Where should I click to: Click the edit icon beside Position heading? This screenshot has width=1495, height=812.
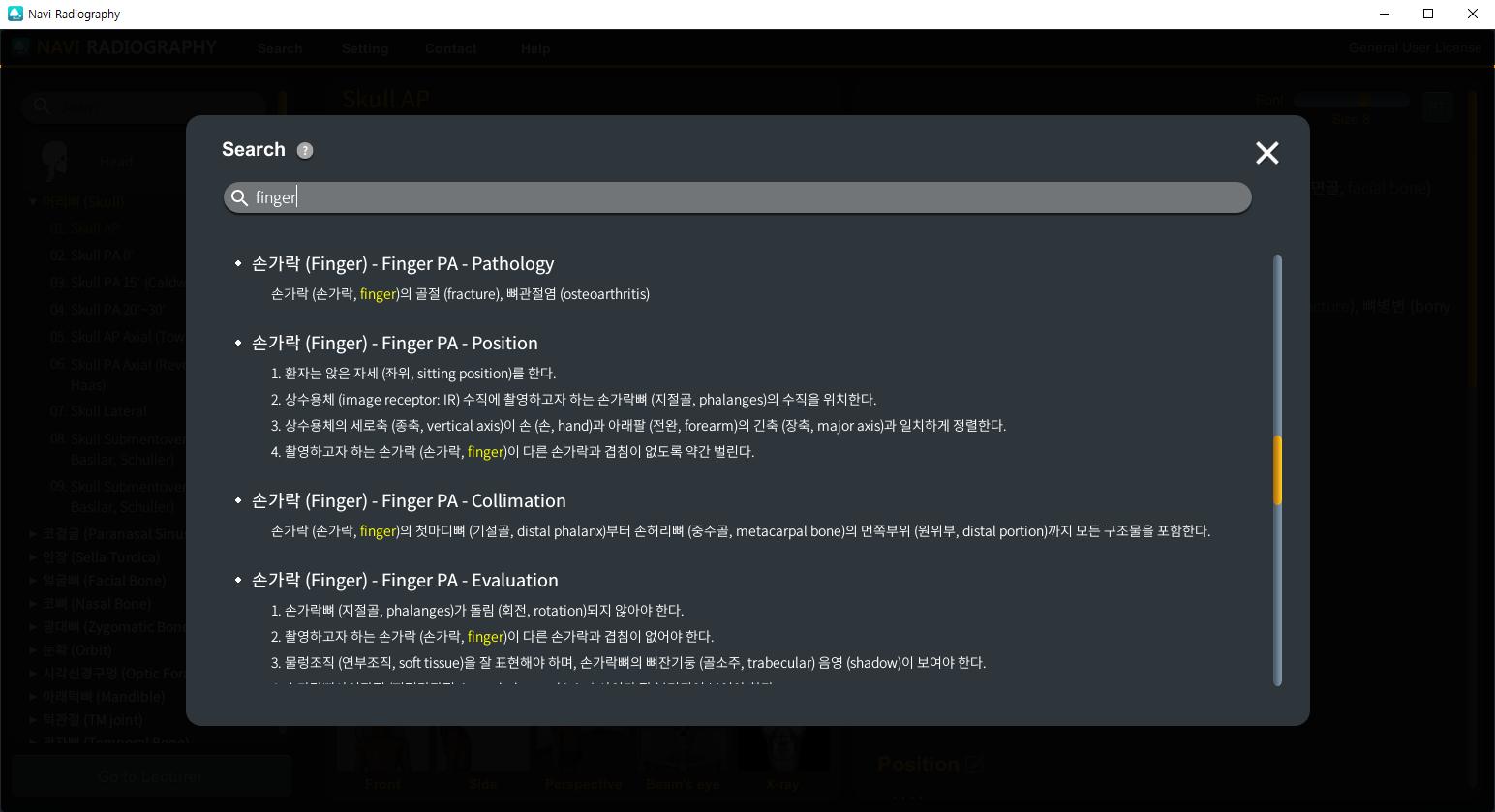[x=973, y=764]
